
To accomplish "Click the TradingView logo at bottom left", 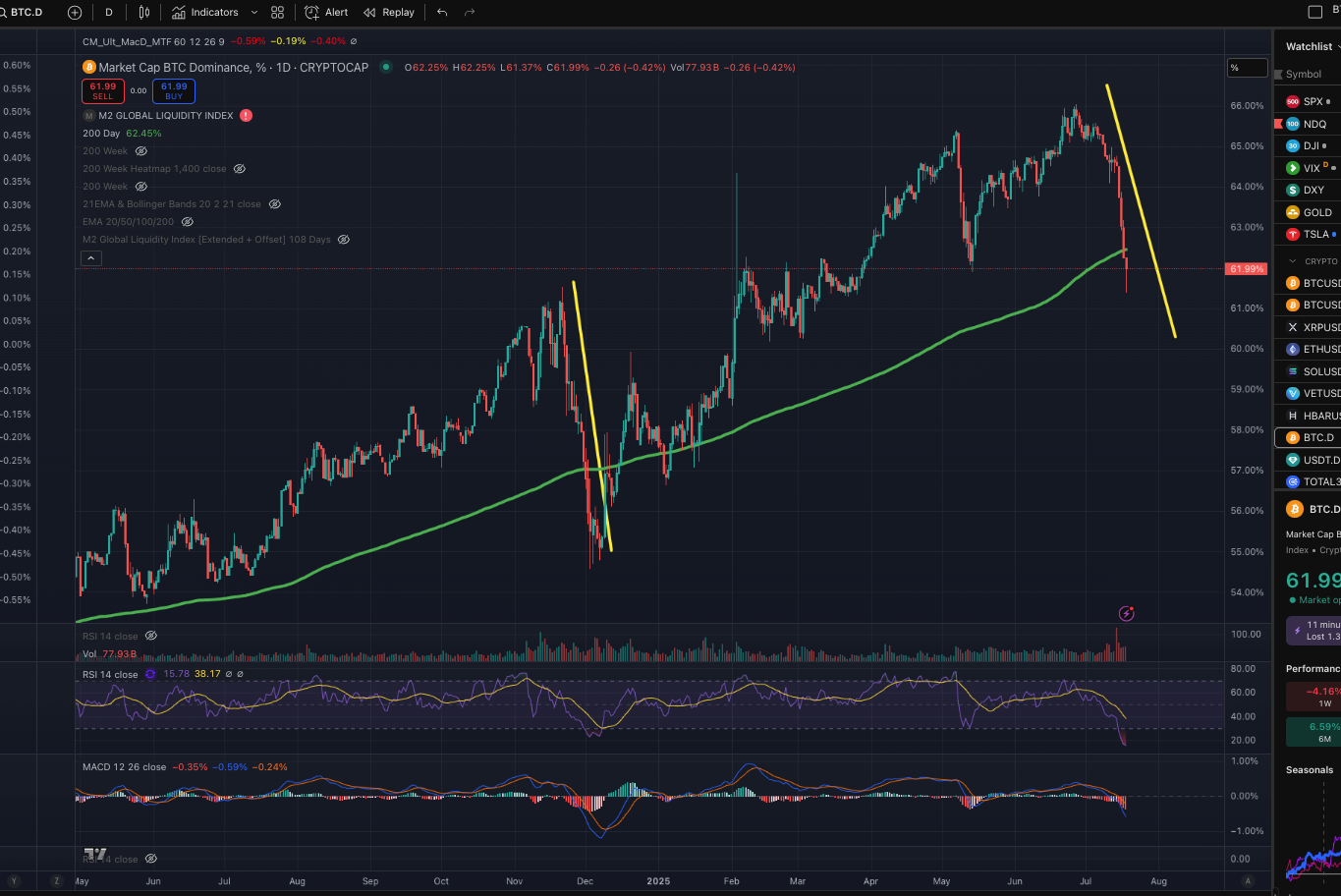I will (x=94, y=854).
